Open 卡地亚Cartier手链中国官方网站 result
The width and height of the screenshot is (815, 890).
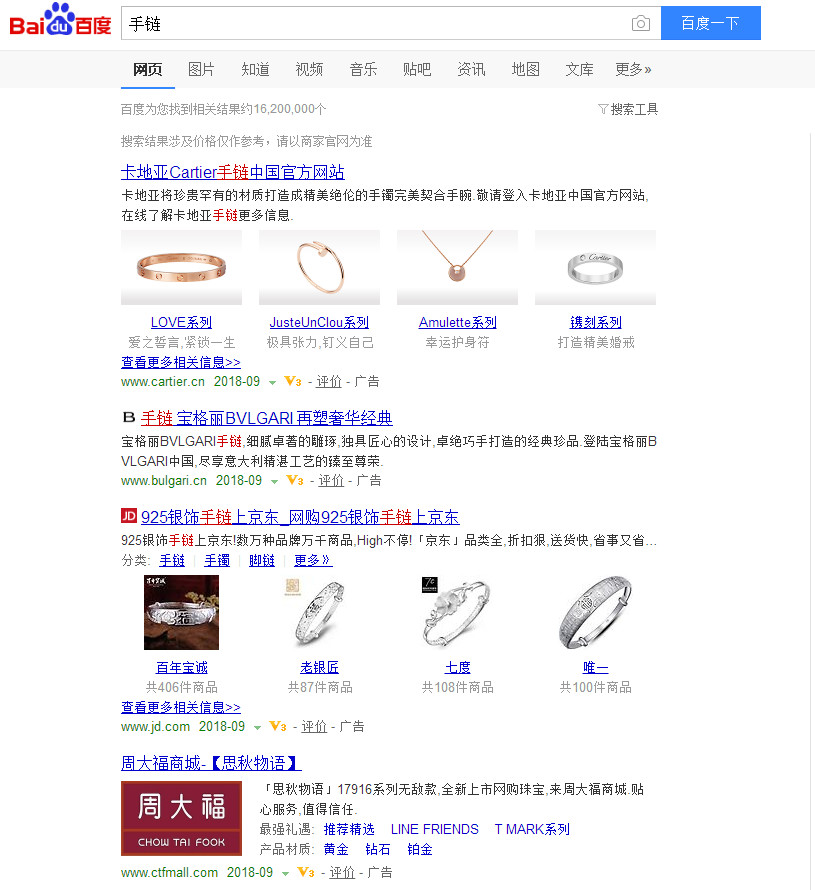click(x=233, y=172)
